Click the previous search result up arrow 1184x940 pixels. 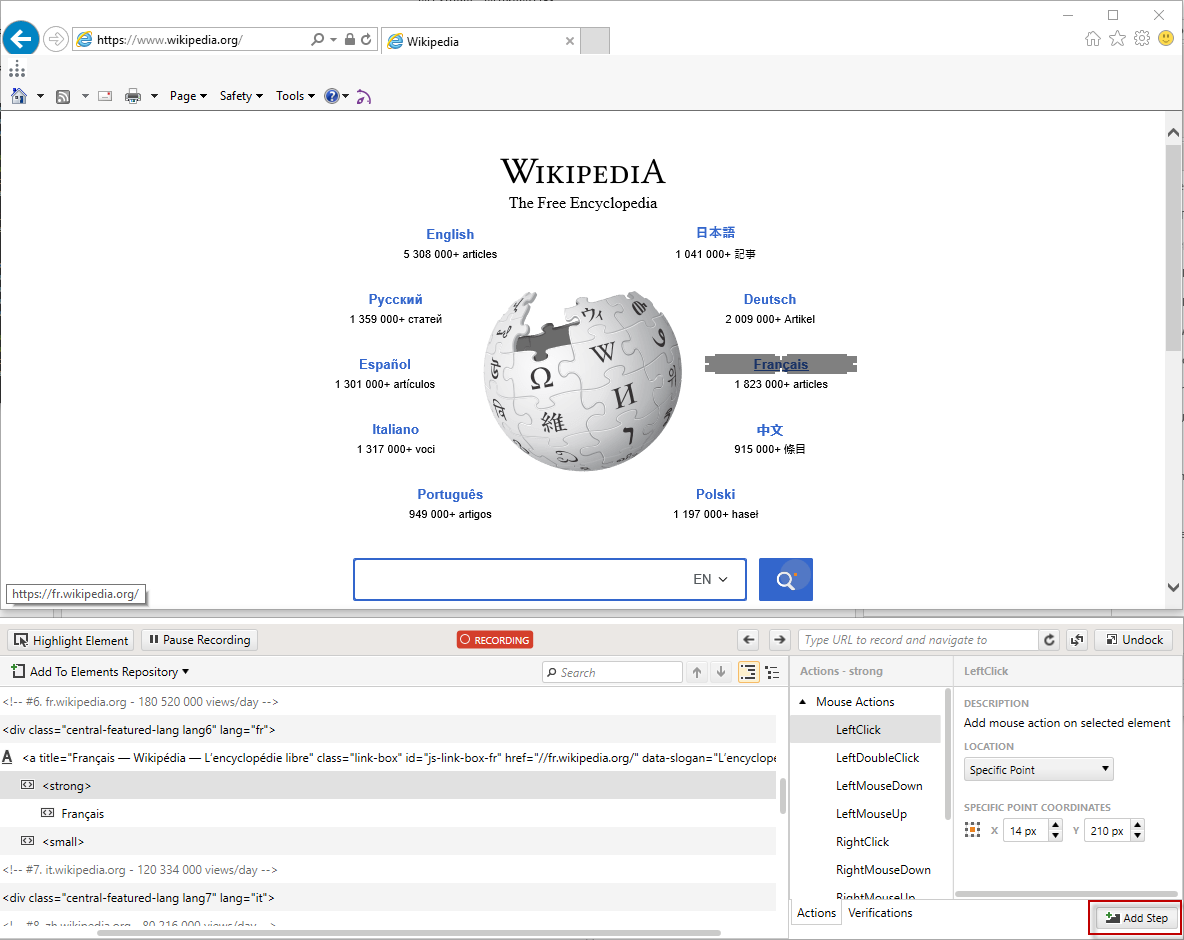pyautogui.click(x=697, y=672)
